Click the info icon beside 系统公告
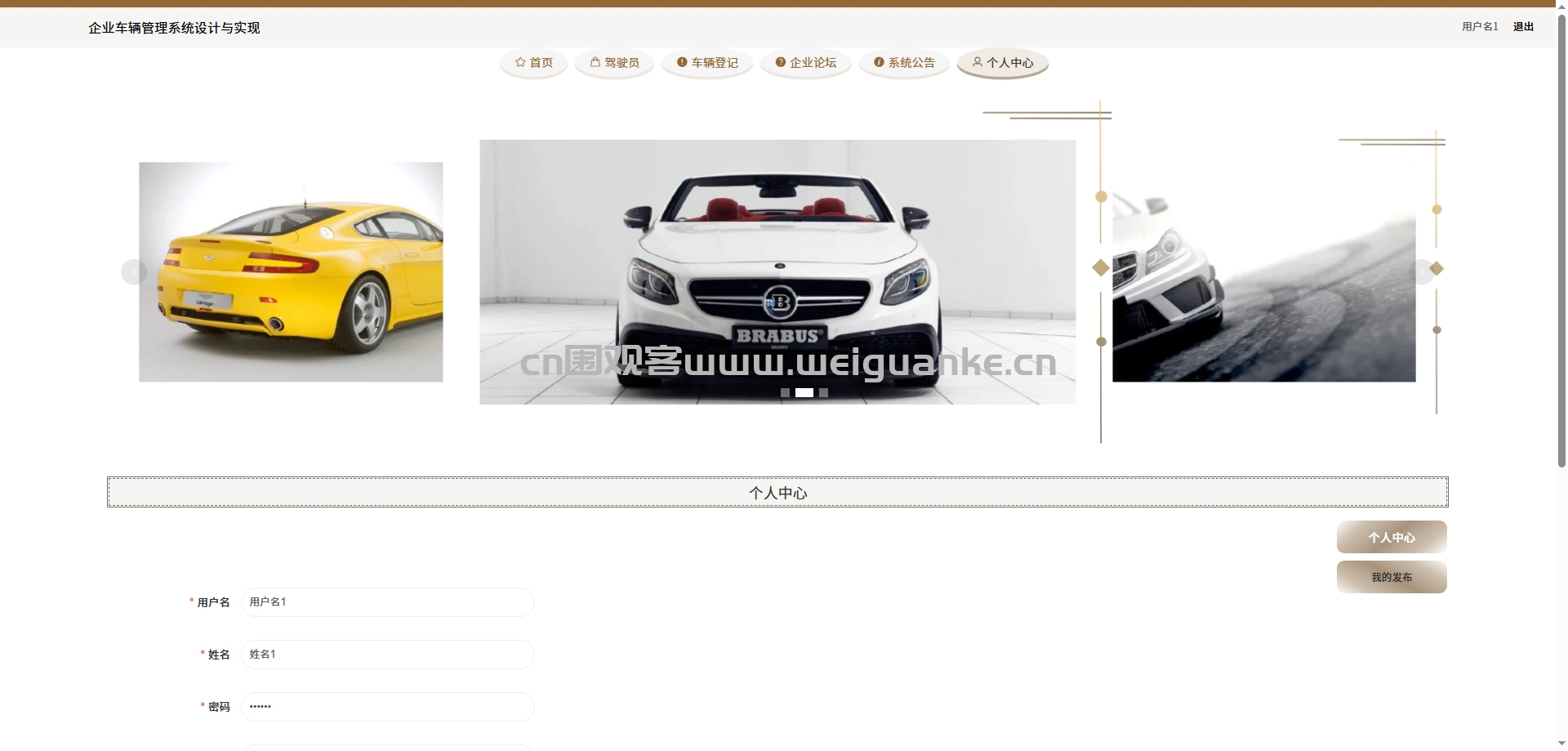 (879, 62)
